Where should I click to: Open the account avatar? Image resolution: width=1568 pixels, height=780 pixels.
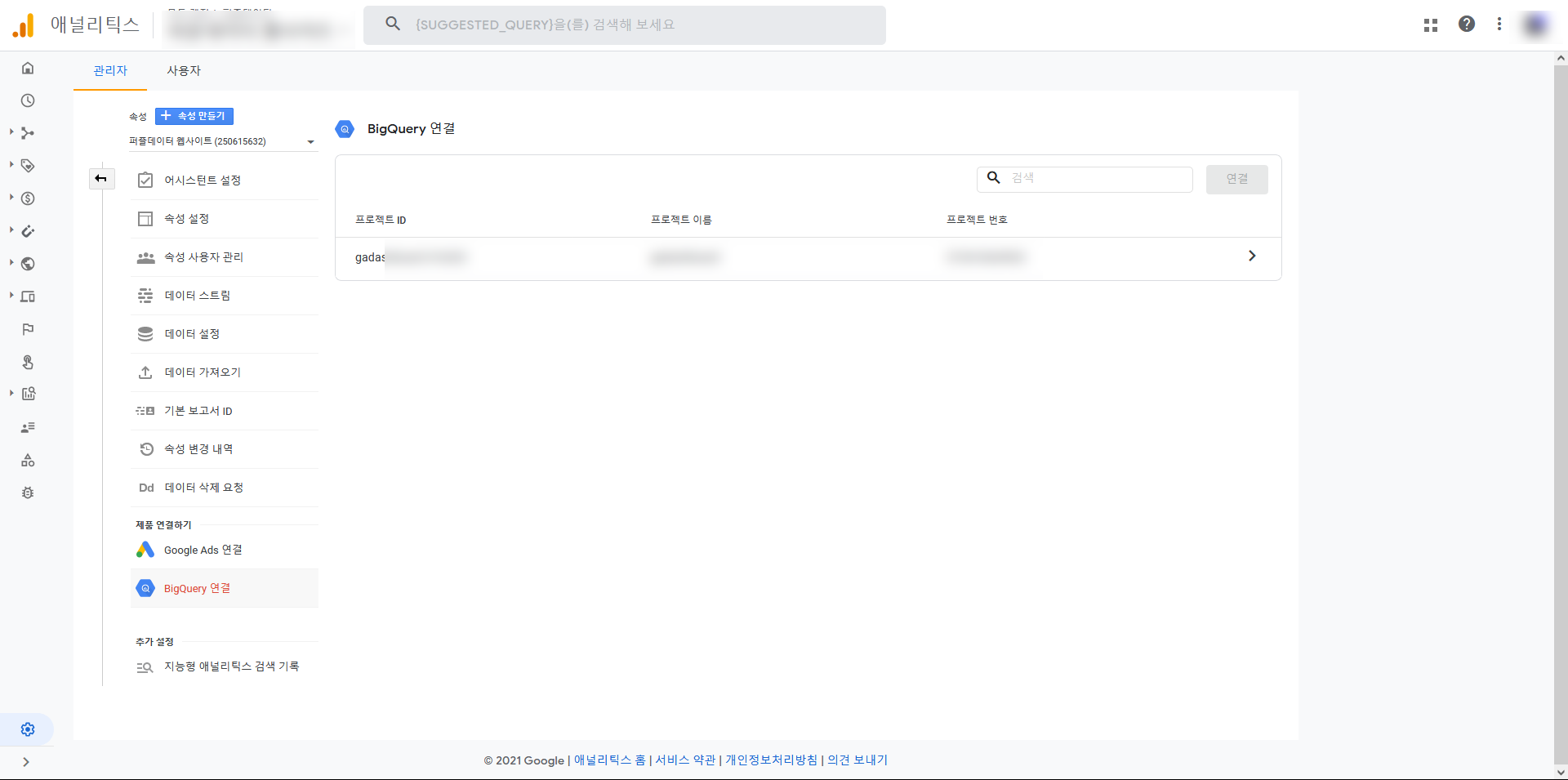pyautogui.click(x=1535, y=25)
